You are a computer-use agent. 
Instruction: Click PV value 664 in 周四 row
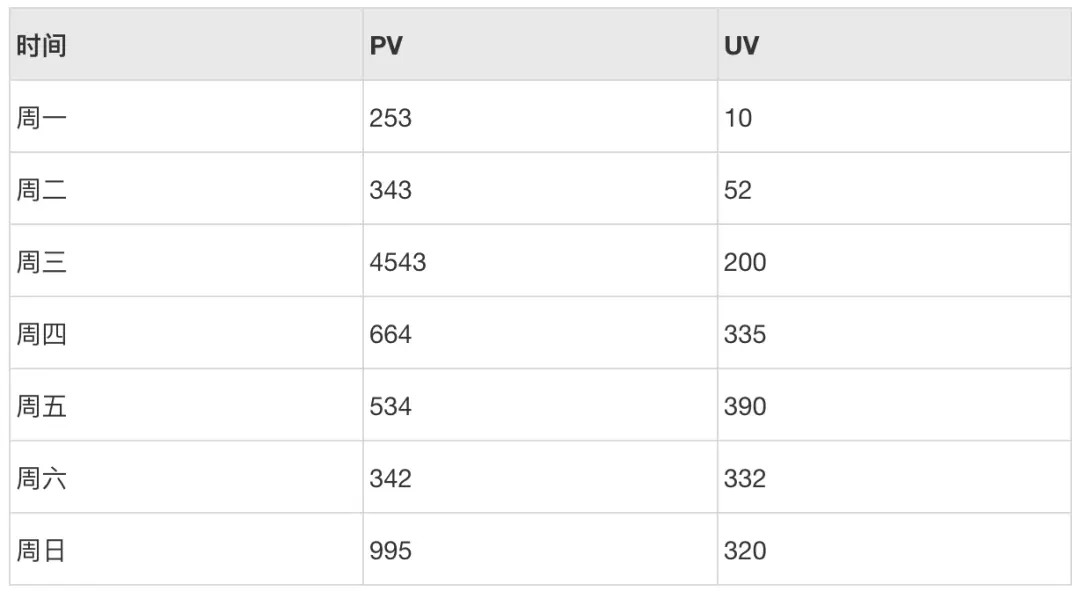391,334
